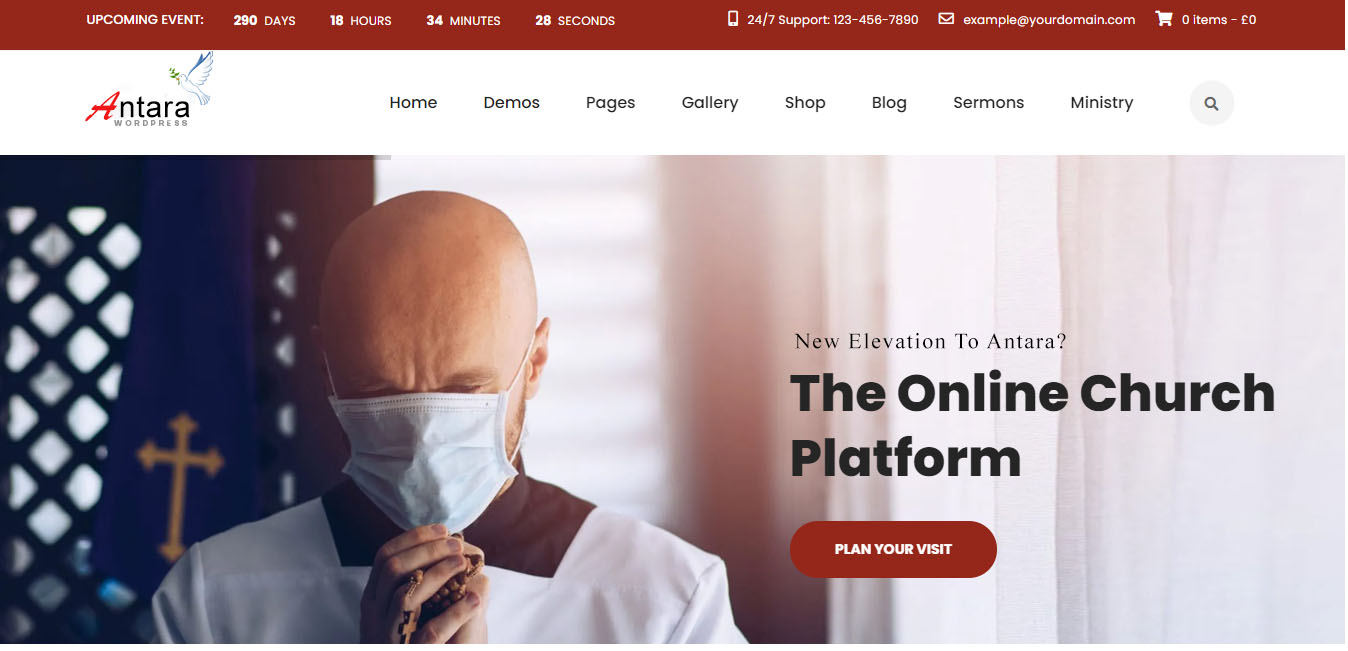Image resolution: width=1348 pixels, height=651 pixels.
Task: Click the Antara dove logo
Action: pos(150,92)
